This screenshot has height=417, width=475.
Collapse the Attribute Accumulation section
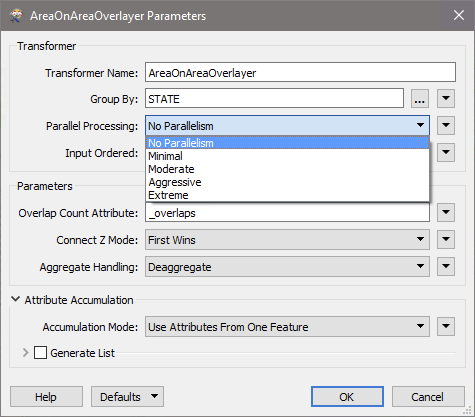(x=15, y=299)
